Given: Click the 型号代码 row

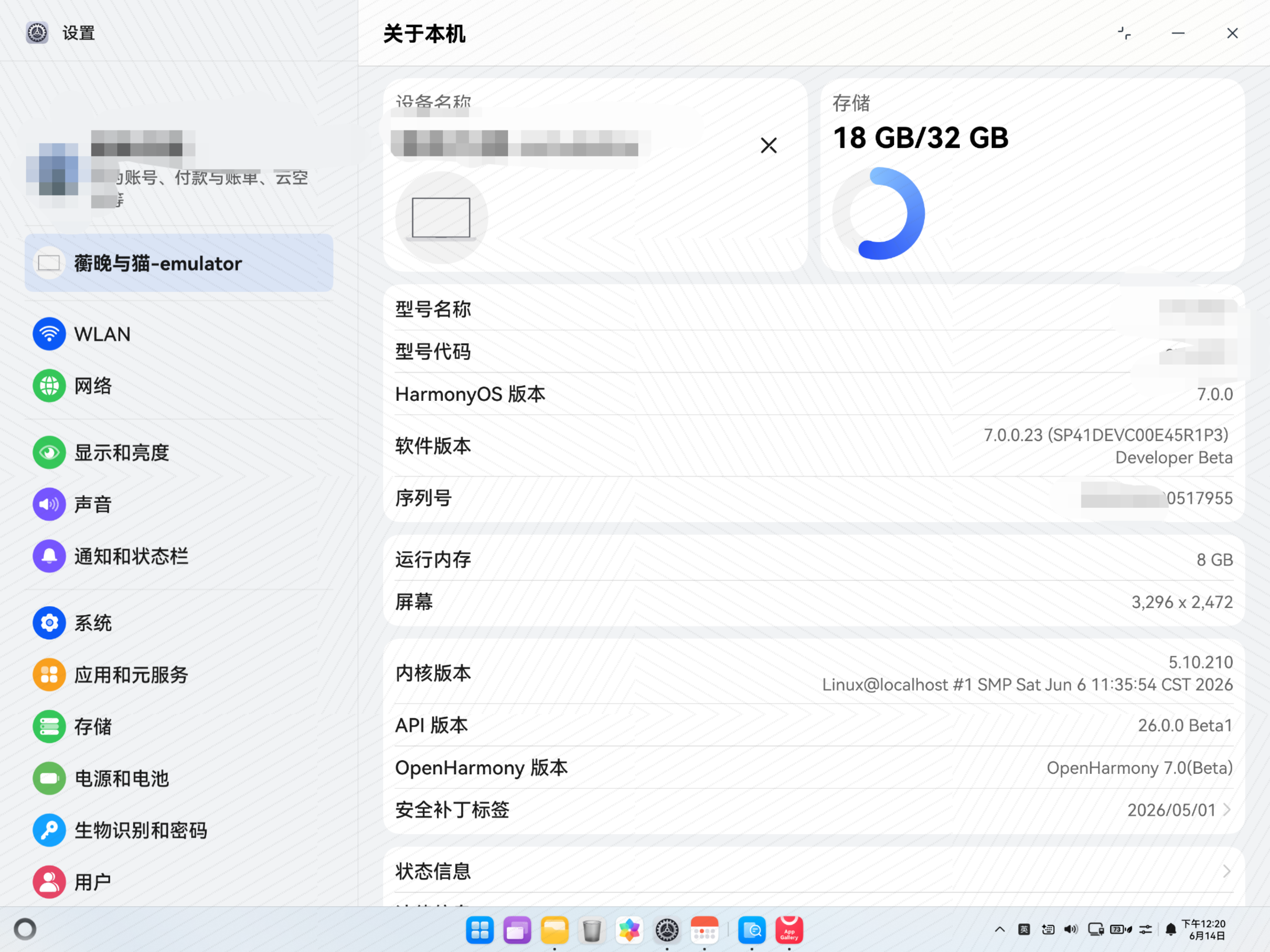Looking at the screenshot, I should coord(813,351).
